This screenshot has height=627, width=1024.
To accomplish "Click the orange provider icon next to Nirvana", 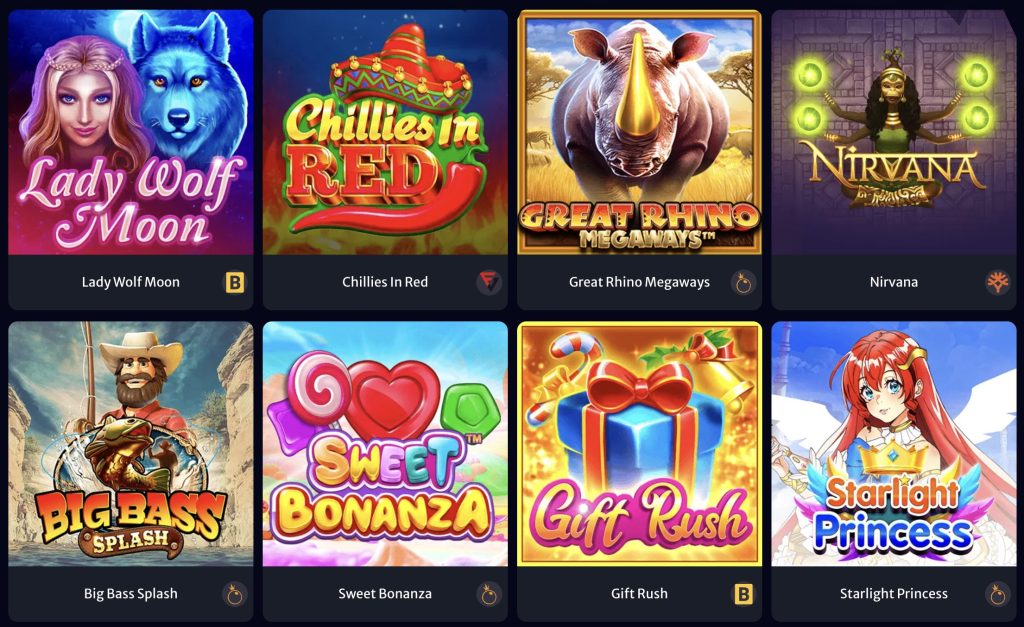I will (x=997, y=282).
